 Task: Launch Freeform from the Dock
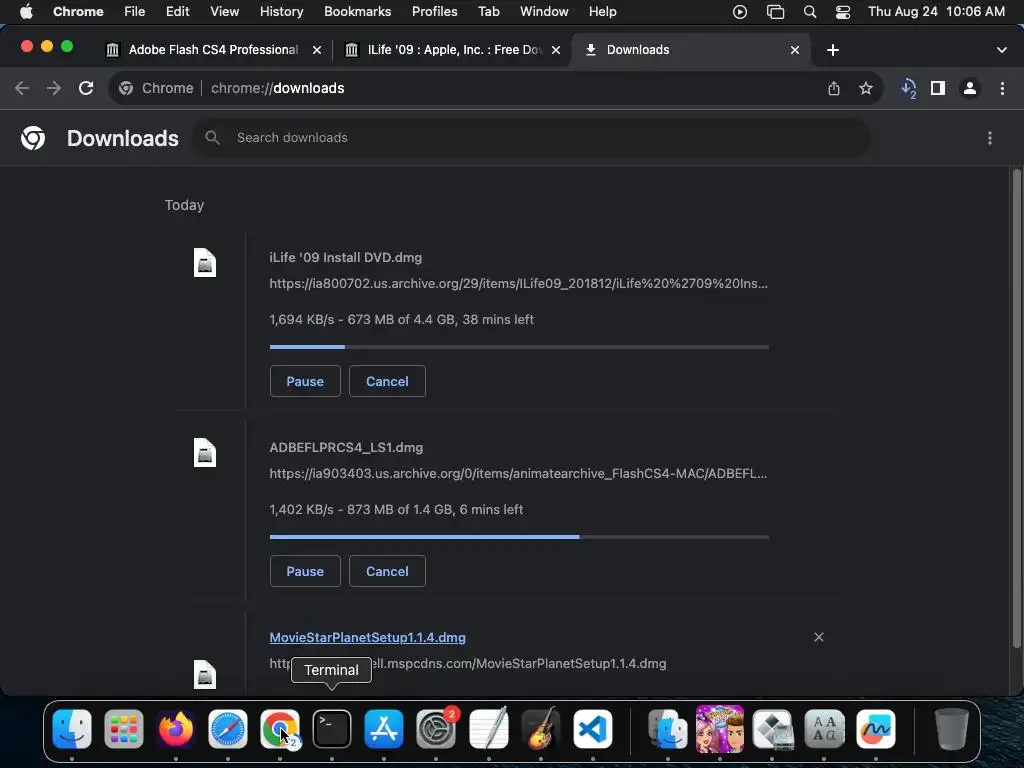click(x=876, y=728)
